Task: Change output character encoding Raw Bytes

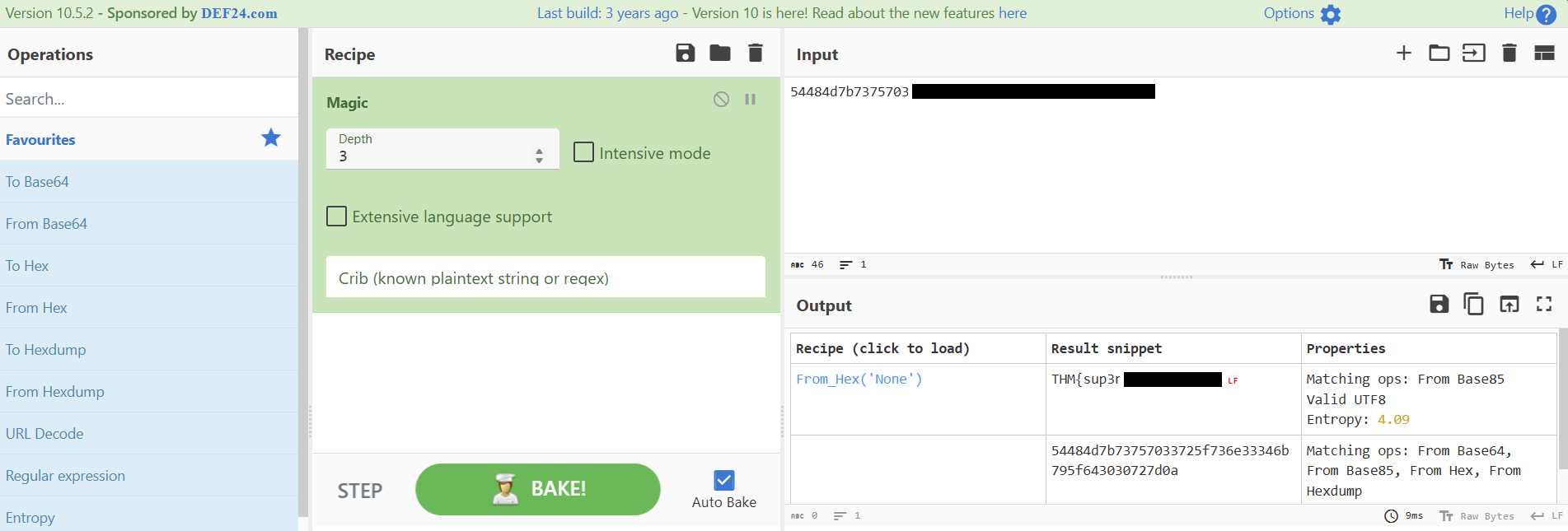Action: tap(1477, 516)
